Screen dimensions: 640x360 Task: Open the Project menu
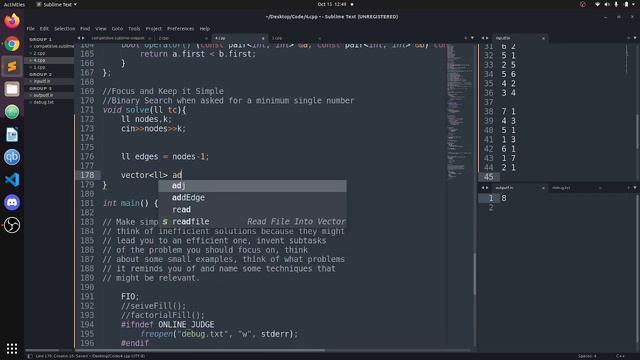click(153, 29)
